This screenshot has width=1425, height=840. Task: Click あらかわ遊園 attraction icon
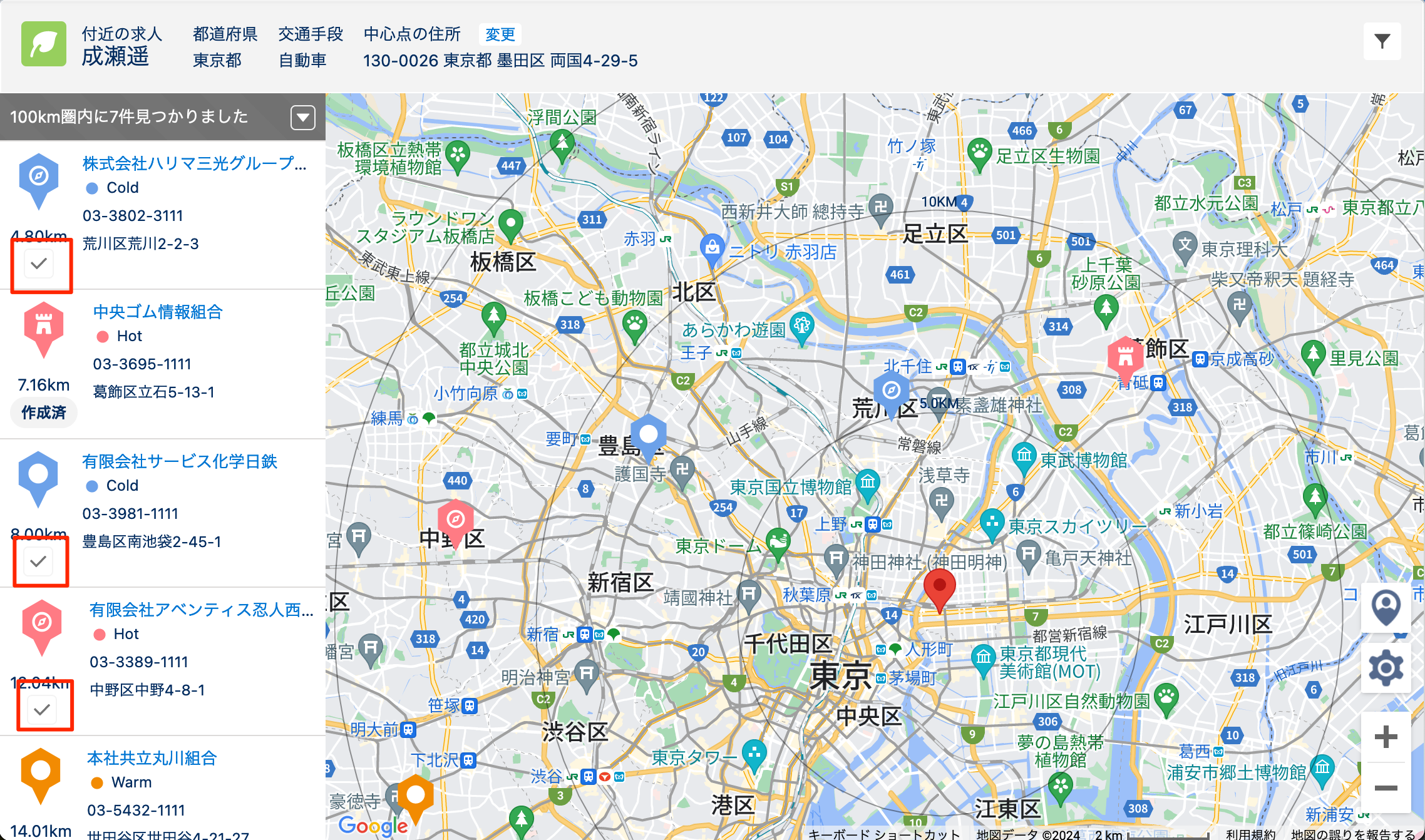point(802,328)
